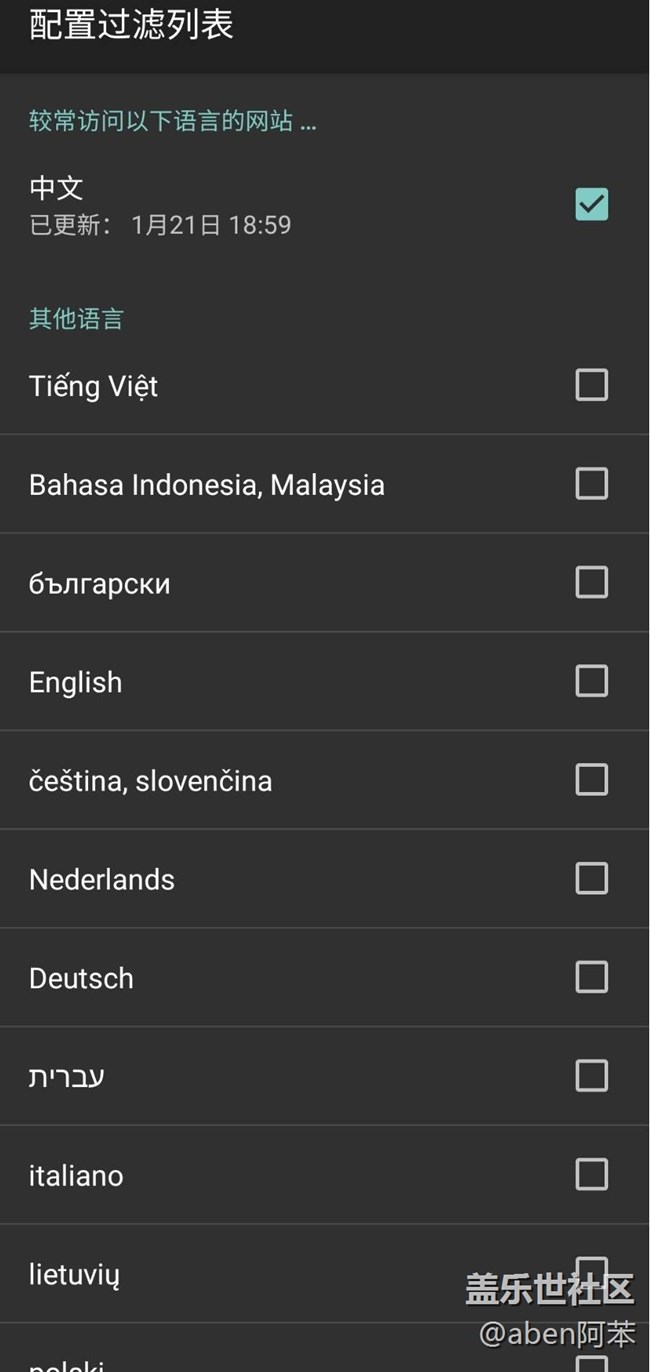This screenshot has height=1372, width=650.
Task: Check the Deutsch filter box
Action: [x=591, y=977]
